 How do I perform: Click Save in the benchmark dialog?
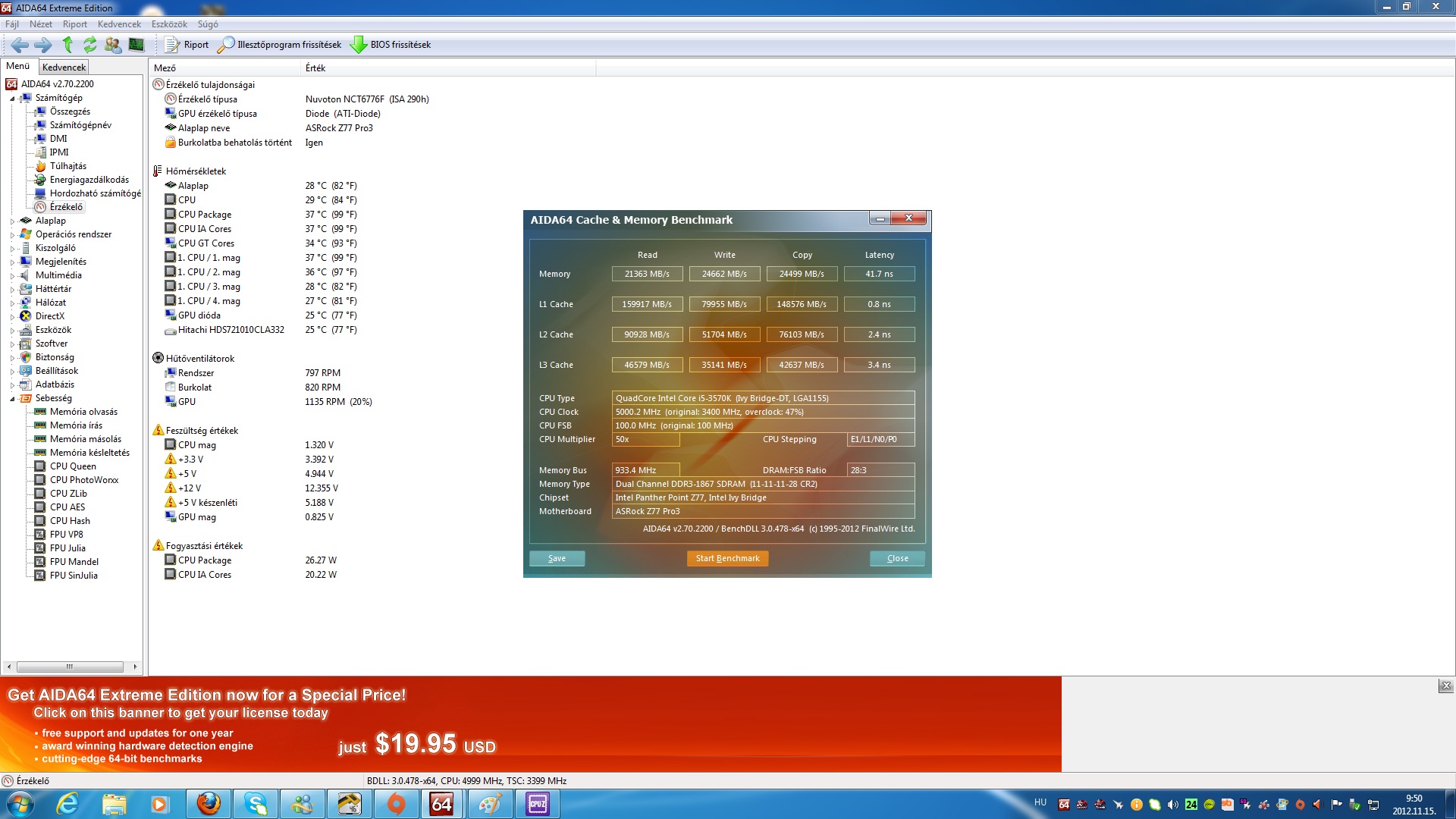[557, 558]
